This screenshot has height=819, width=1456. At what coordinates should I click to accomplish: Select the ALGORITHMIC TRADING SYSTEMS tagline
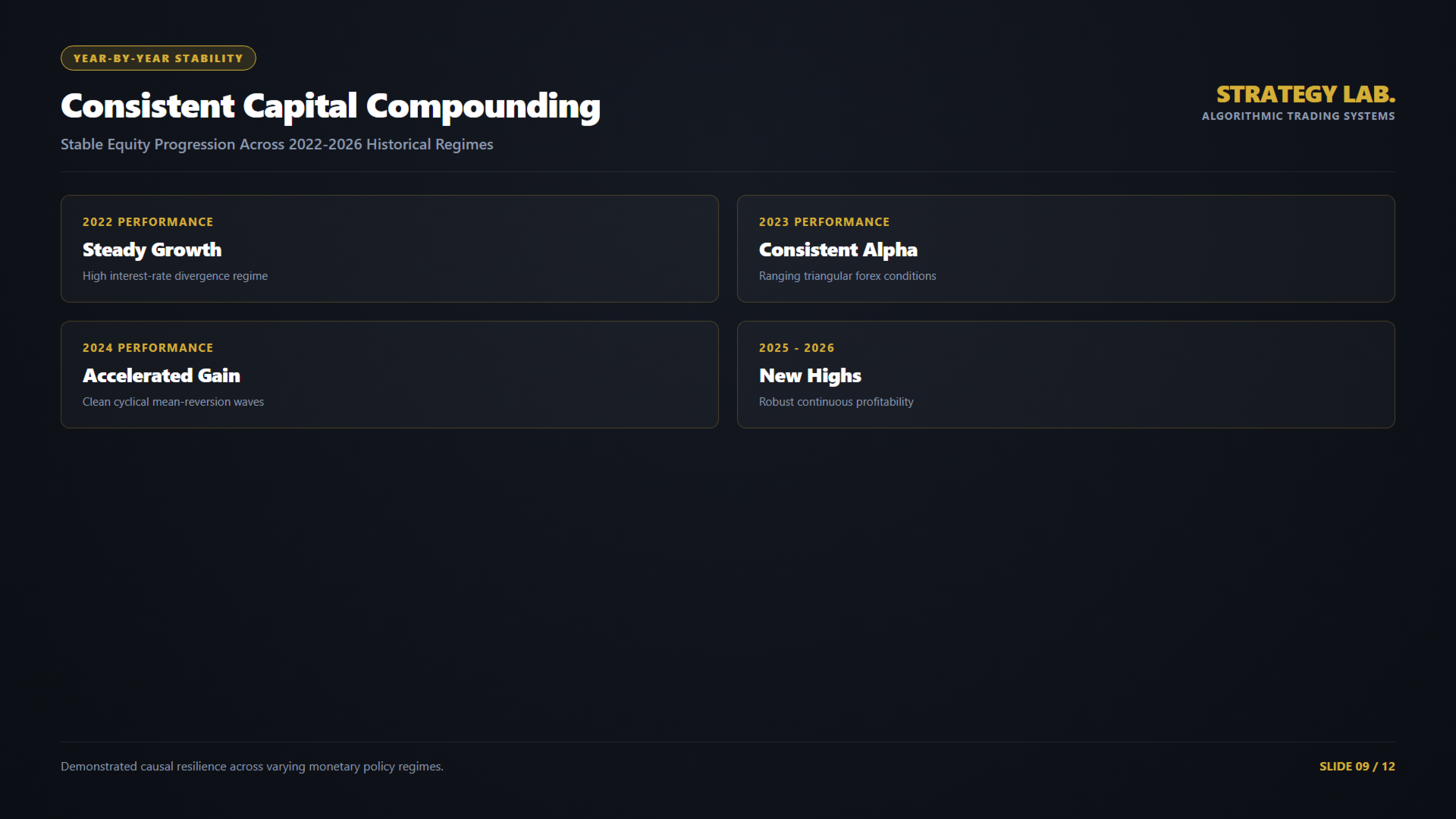coord(1298,116)
